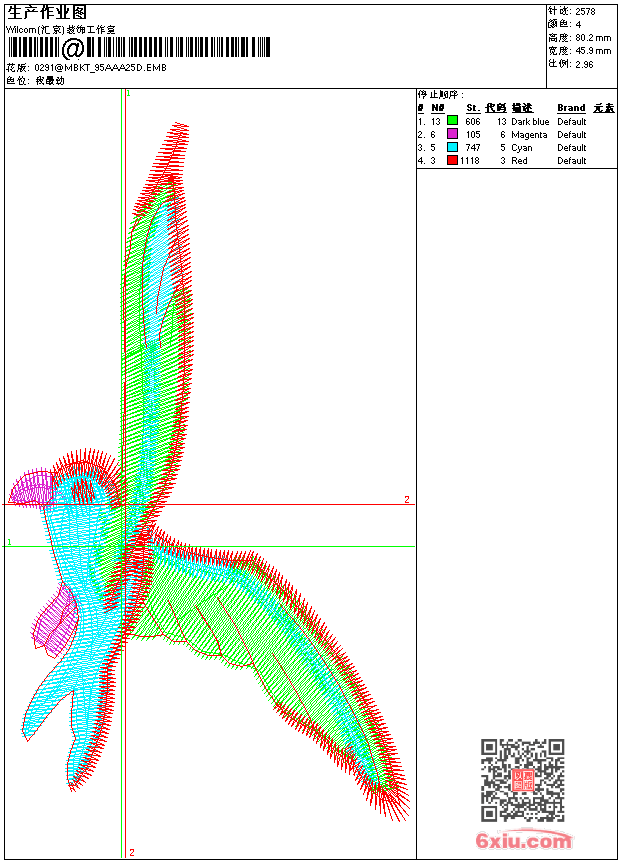The width and height of the screenshot is (620, 860).
Task: Click the Cyan thread color swatch
Action: point(452,147)
